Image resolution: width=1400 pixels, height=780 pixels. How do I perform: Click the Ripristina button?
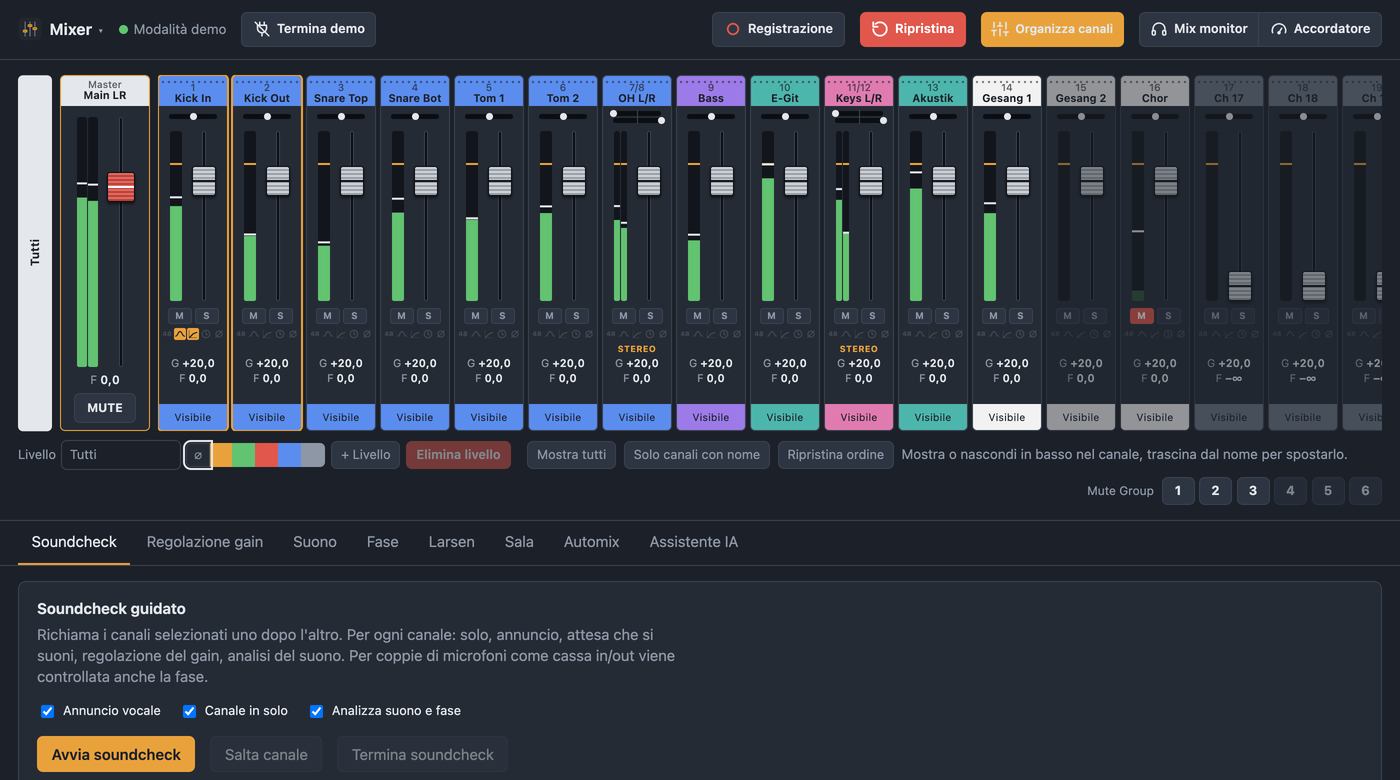pos(913,29)
